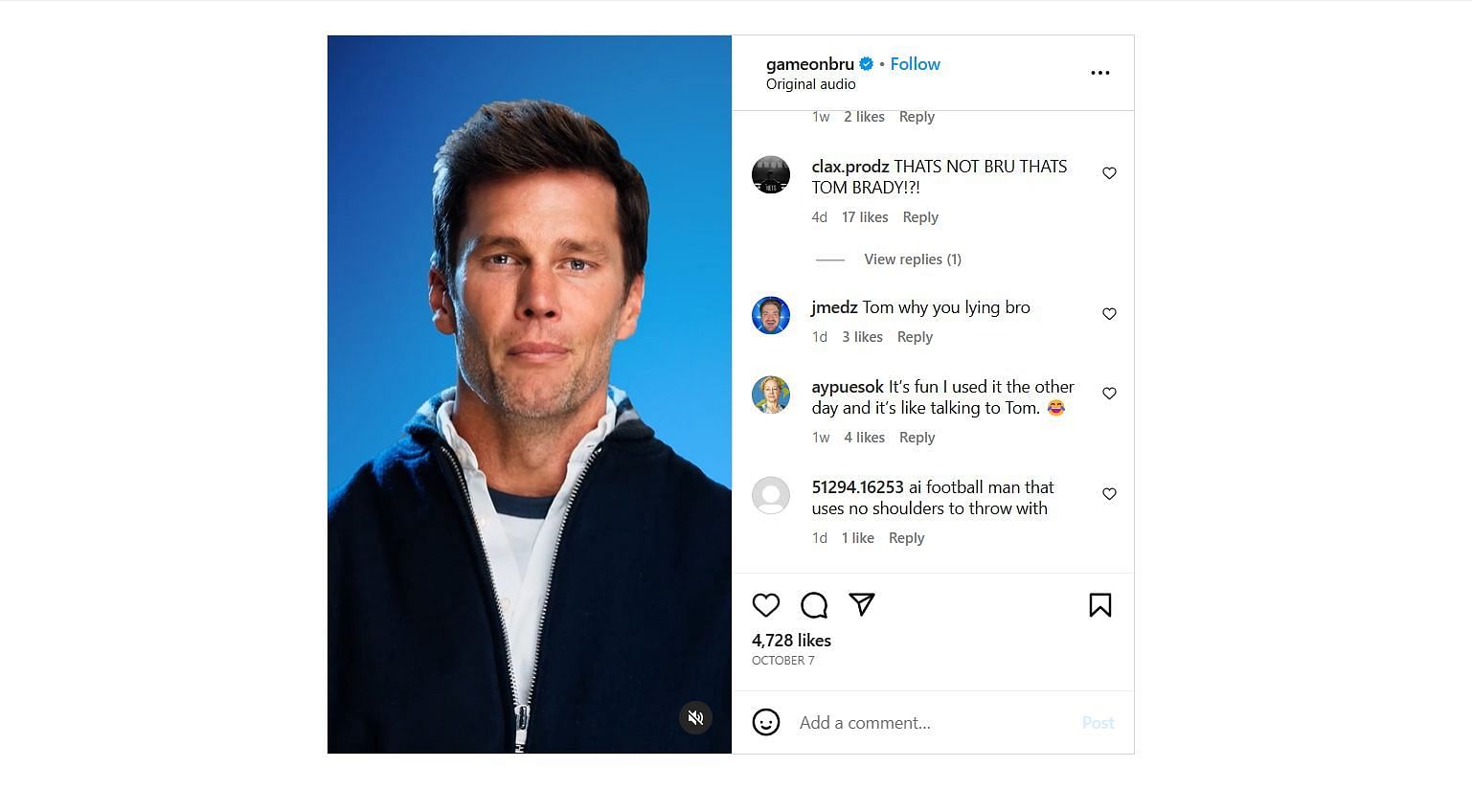Open emoji picker in comment box

pos(765,722)
